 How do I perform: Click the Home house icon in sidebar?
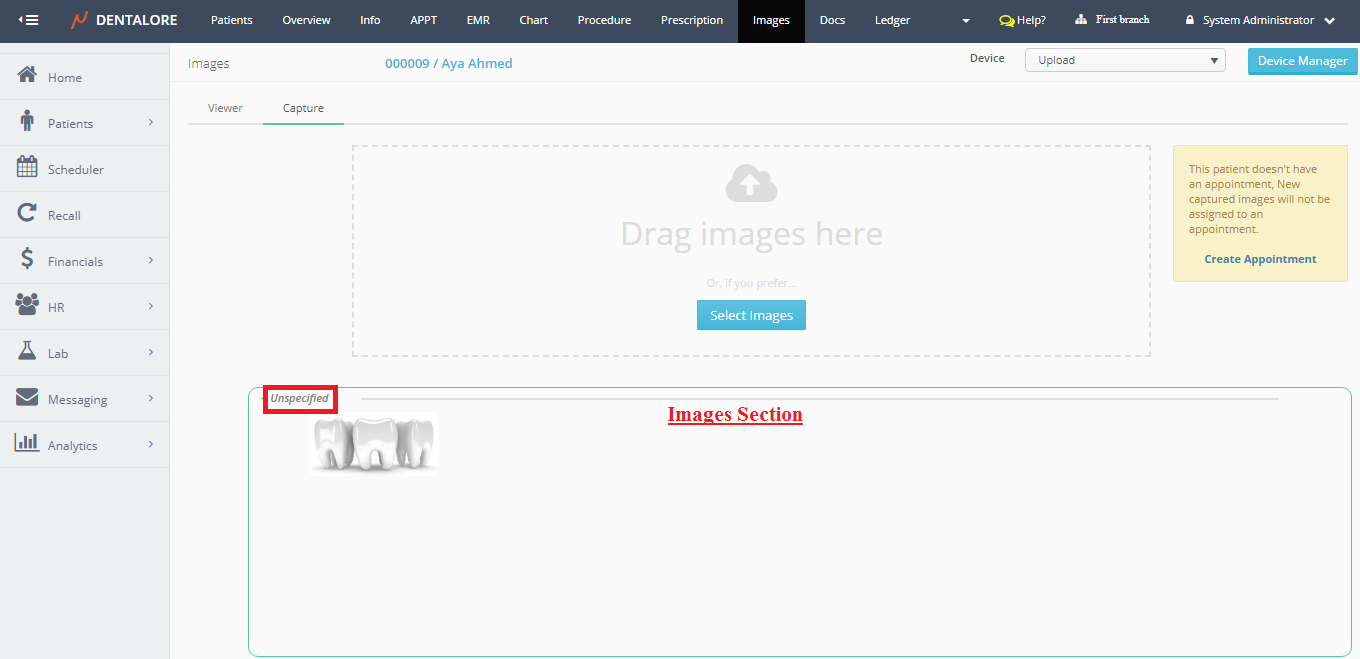coord(28,76)
